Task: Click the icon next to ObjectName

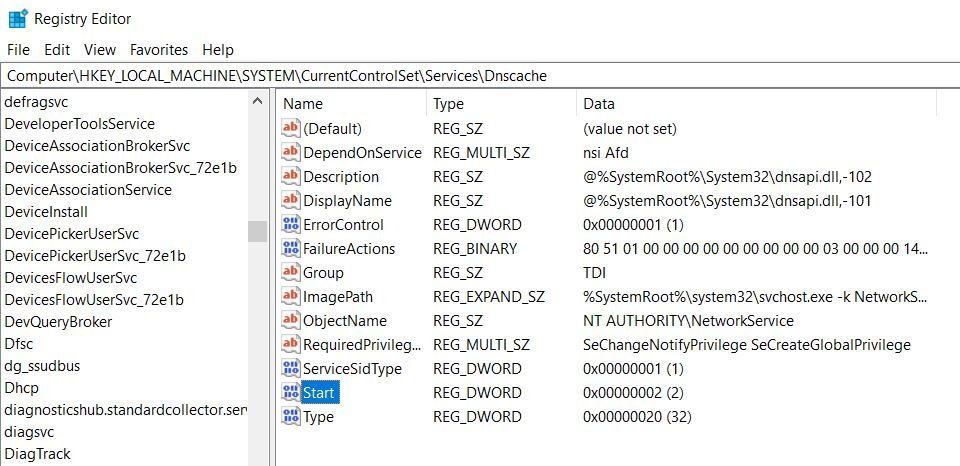Action: click(291, 321)
